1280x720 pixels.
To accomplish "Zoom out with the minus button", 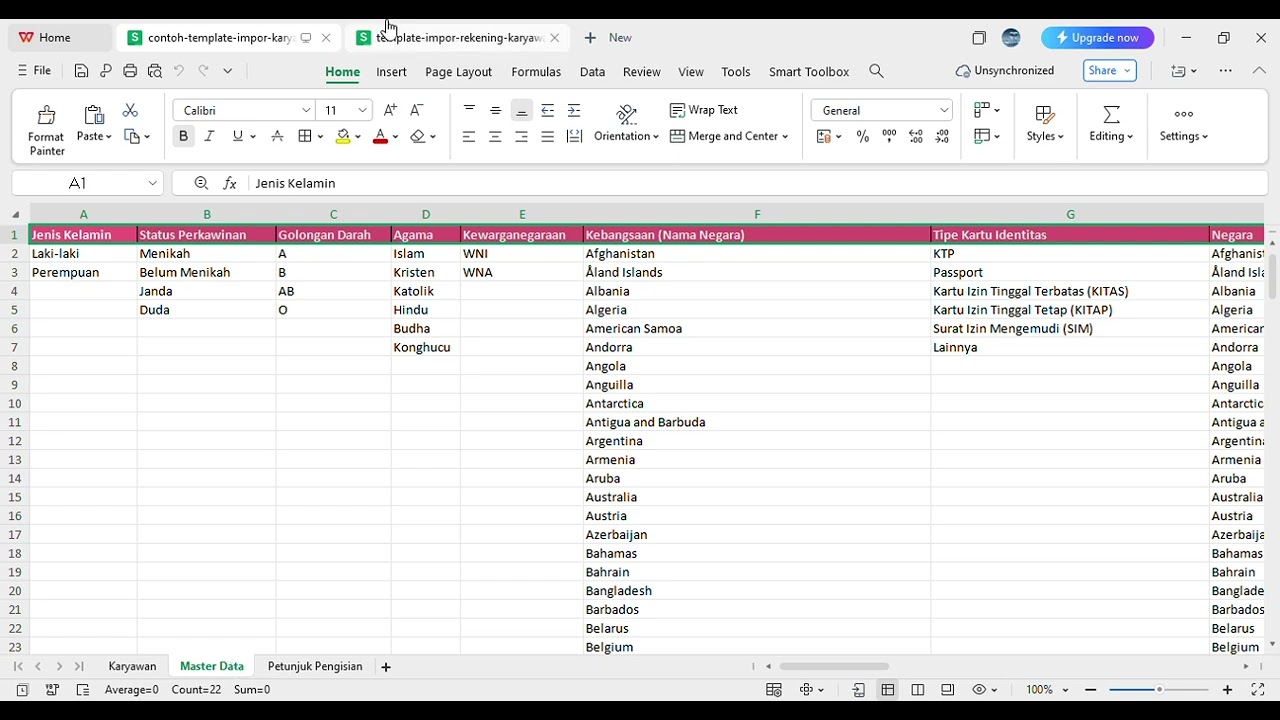I will tap(1091, 690).
